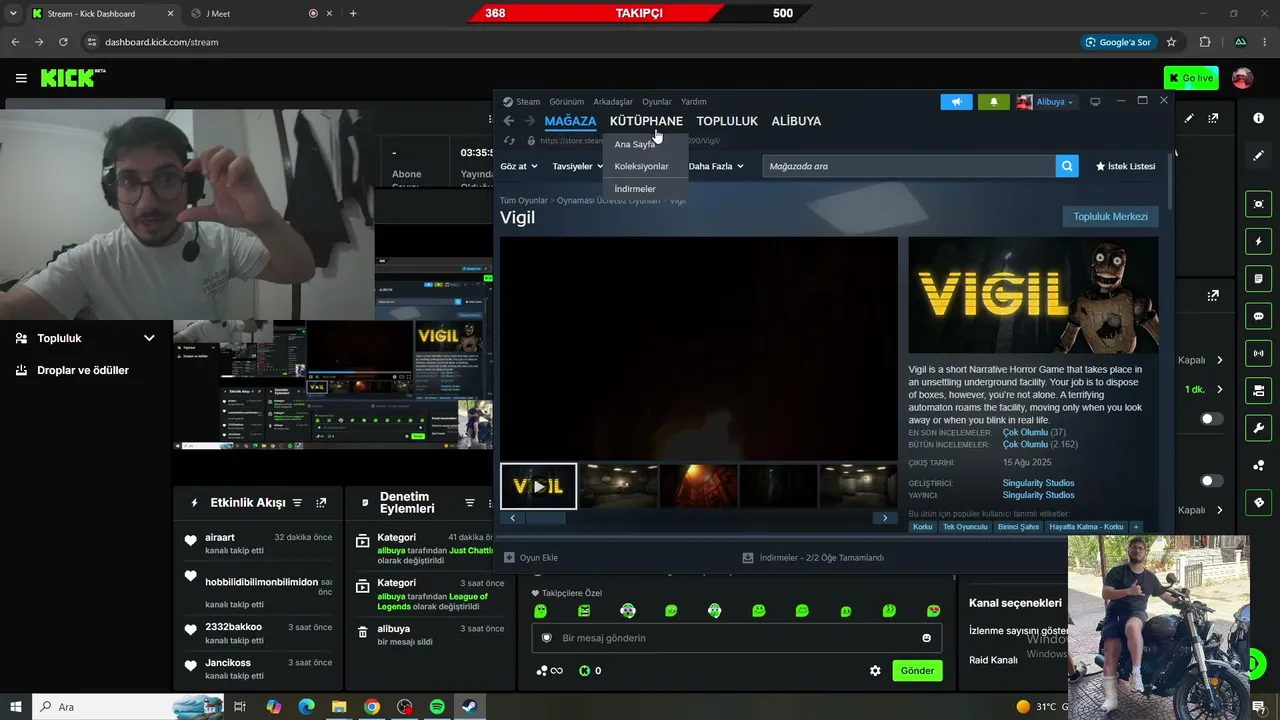
Task: Click the pencil edit icon in Kick sidebar
Action: 1259,156
